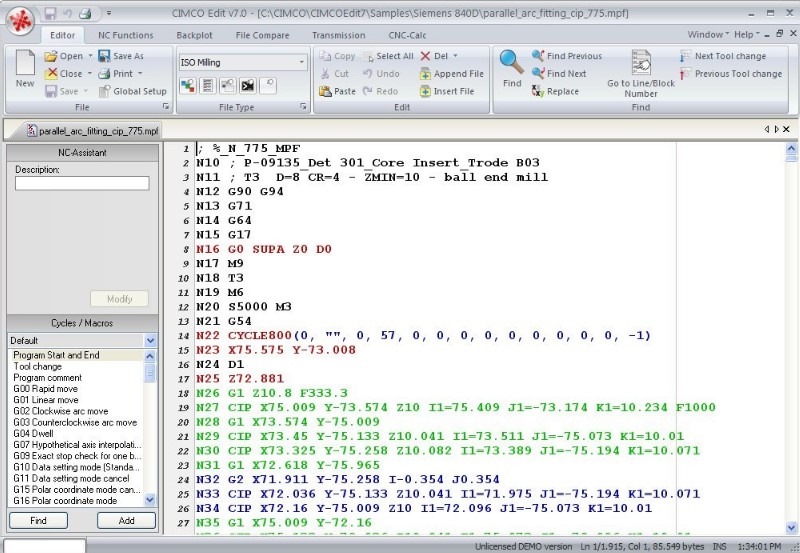
Task: Click Go to Line/Block Number
Action: [x=641, y=74]
